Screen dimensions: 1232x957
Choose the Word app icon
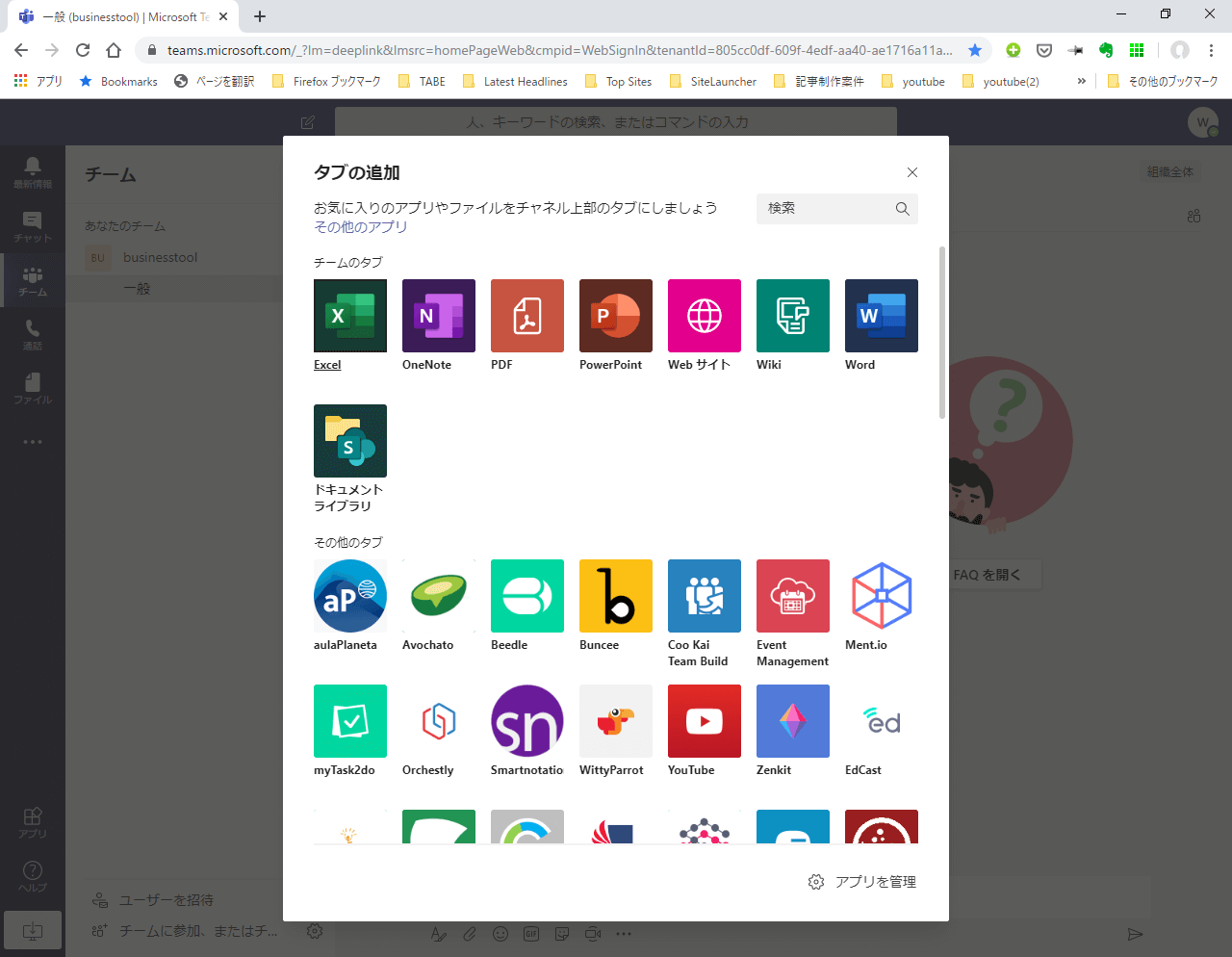(x=882, y=316)
